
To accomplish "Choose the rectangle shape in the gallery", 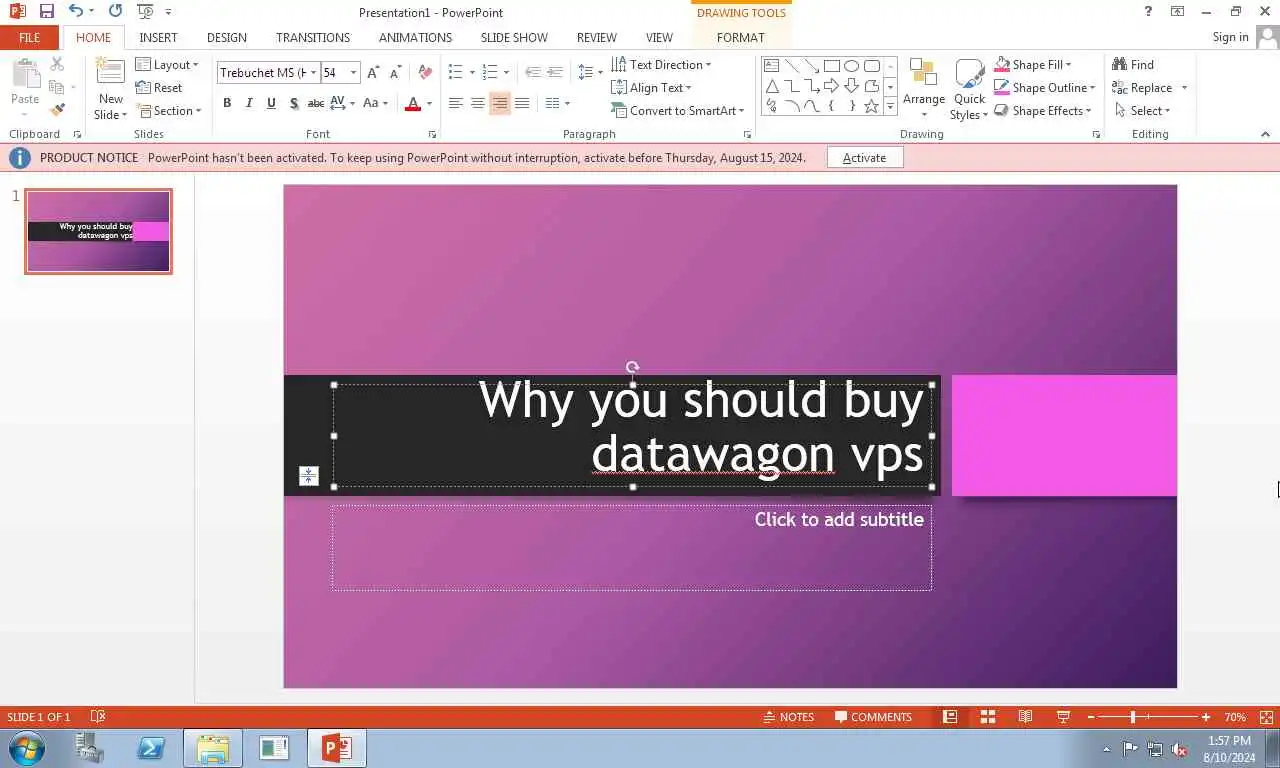I will pyautogui.click(x=831, y=66).
